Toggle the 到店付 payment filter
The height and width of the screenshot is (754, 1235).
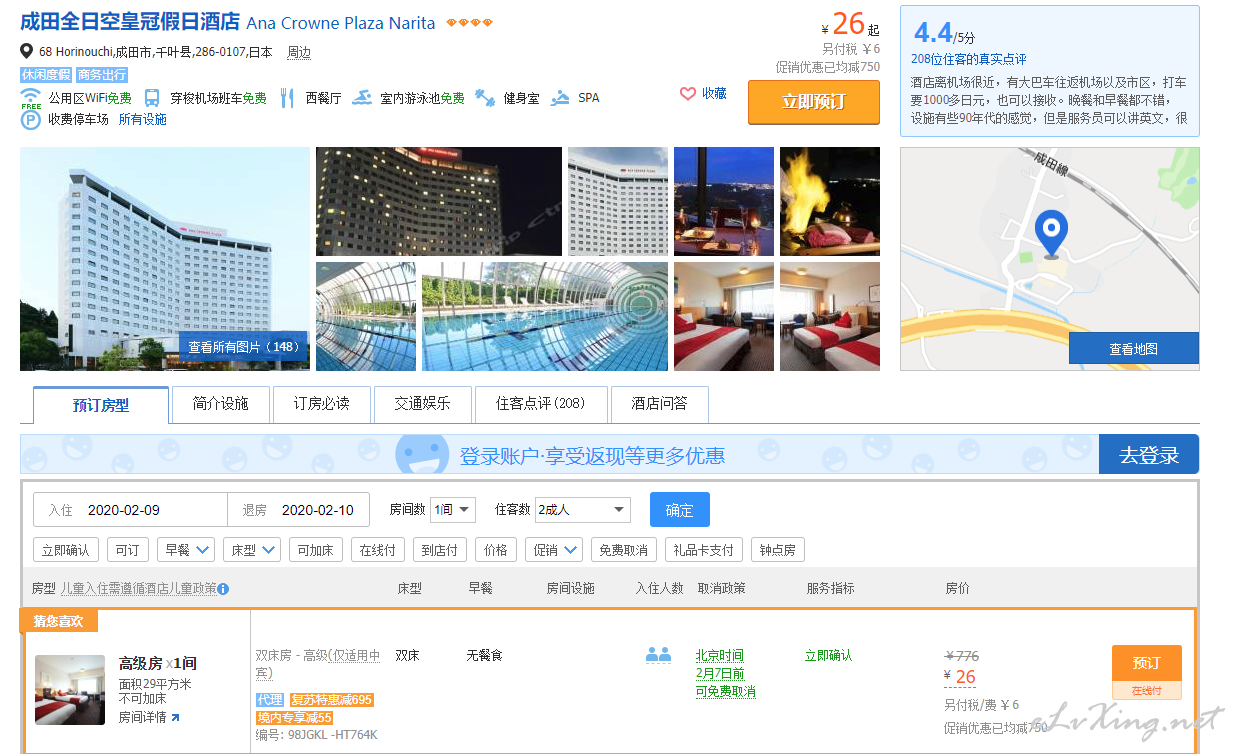(439, 550)
